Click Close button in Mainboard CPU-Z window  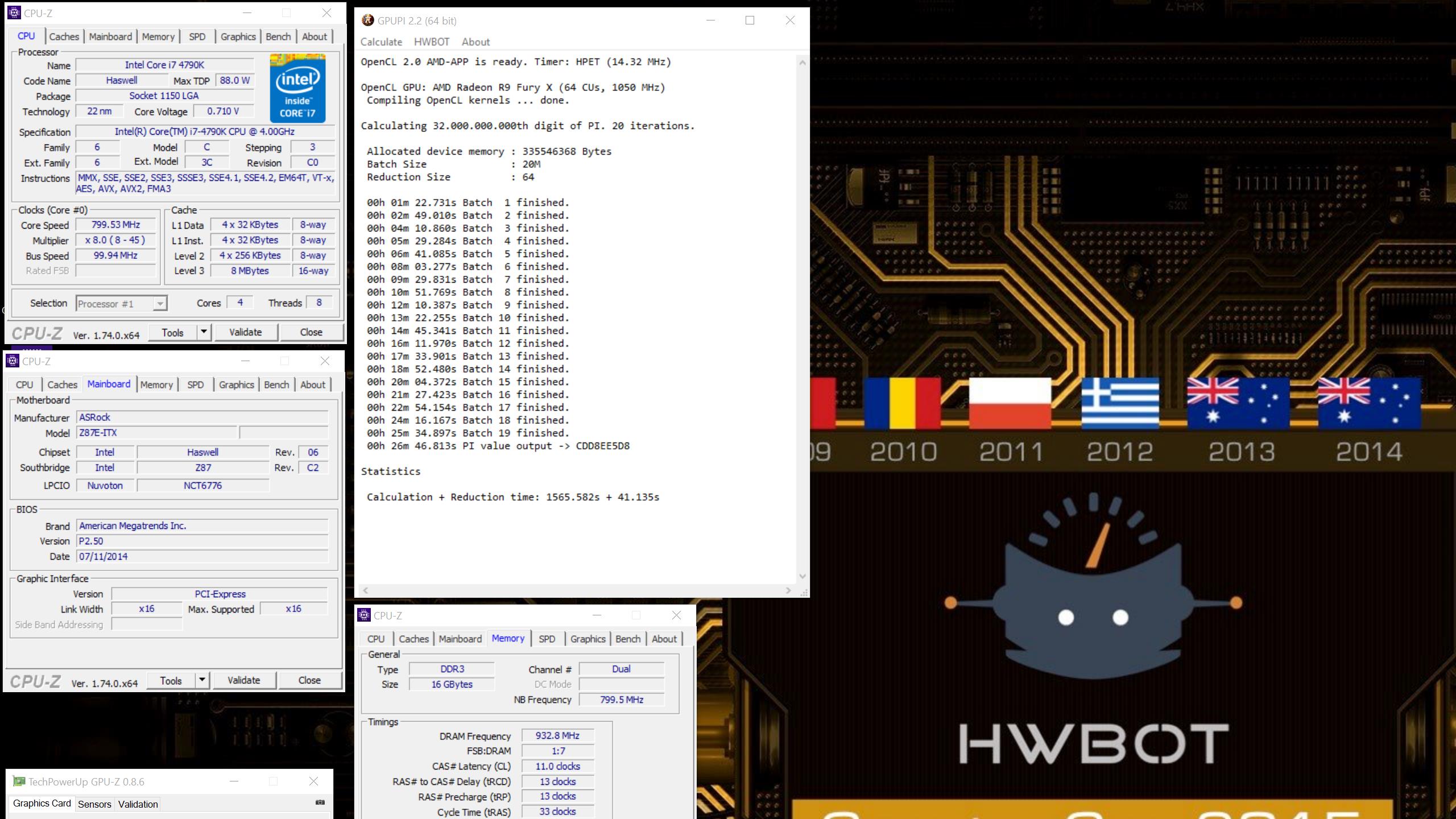tap(309, 680)
